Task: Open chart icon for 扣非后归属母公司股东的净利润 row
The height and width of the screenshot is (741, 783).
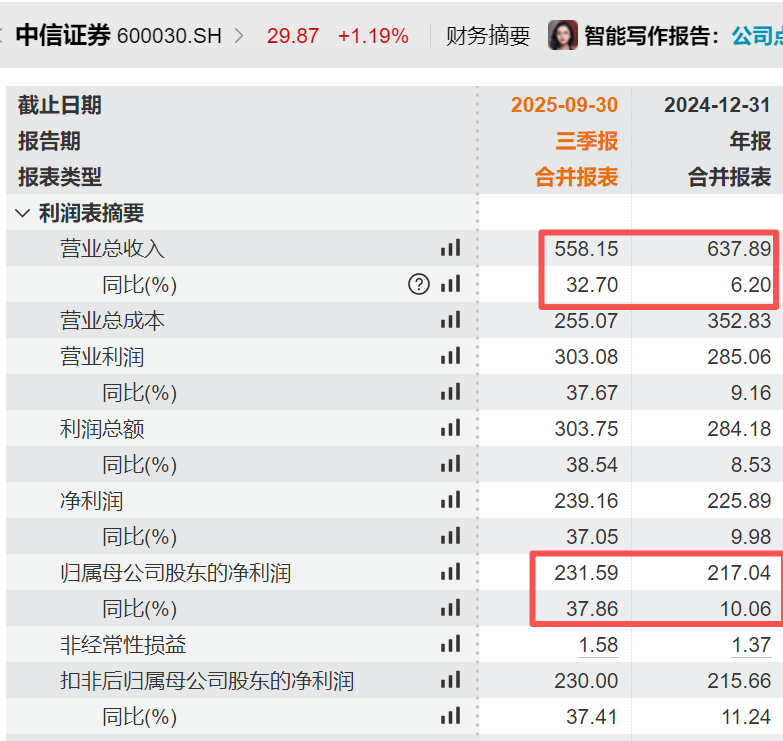Action: [x=450, y=680]
